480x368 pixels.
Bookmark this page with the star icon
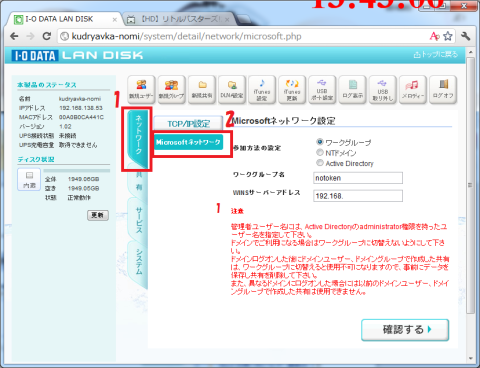coord(447,36)
